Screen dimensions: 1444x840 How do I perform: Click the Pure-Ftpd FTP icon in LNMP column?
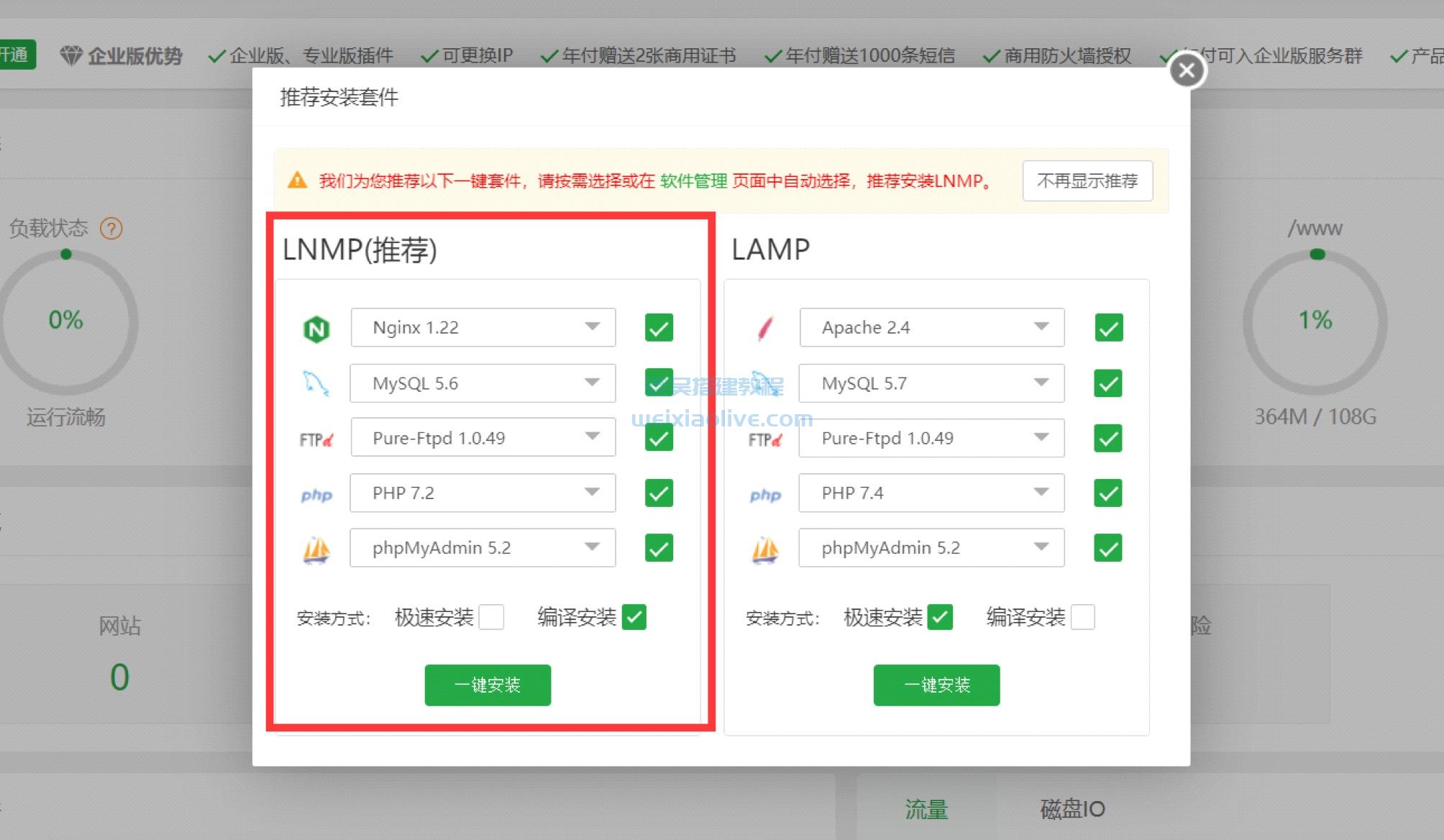[x=317, y=438]
